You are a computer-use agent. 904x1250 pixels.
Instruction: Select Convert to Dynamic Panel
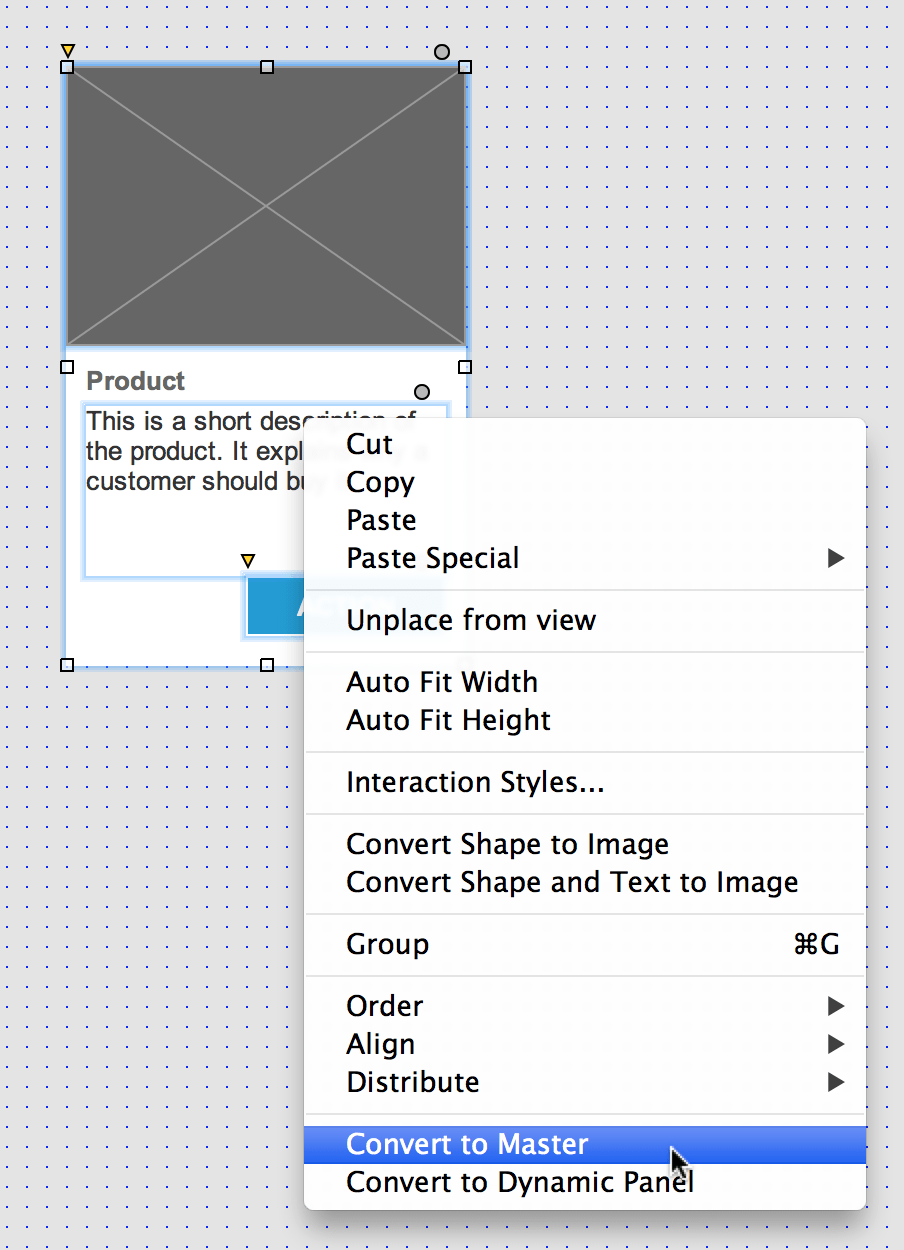(585, 1182)
